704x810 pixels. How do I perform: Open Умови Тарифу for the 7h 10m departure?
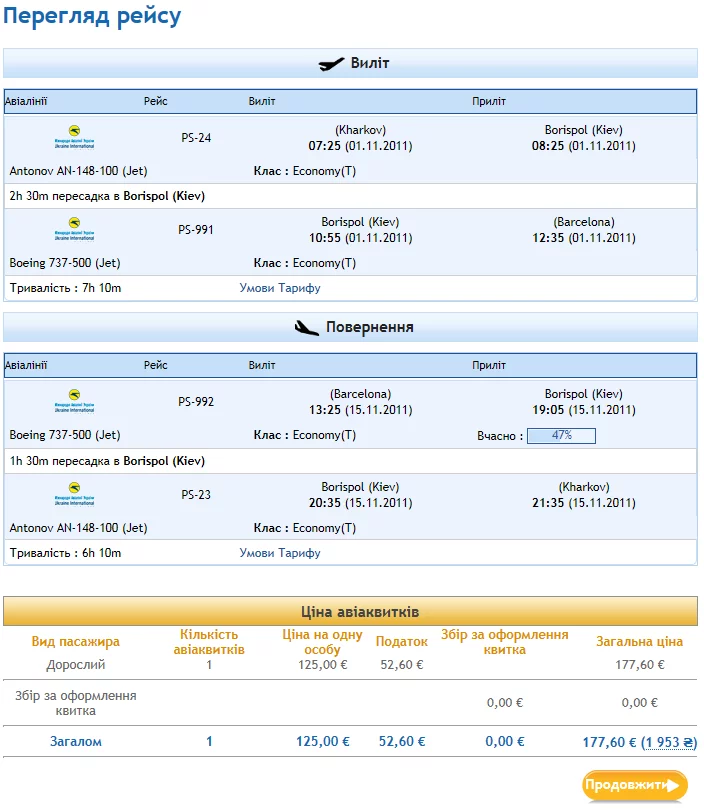click(280, 288)
